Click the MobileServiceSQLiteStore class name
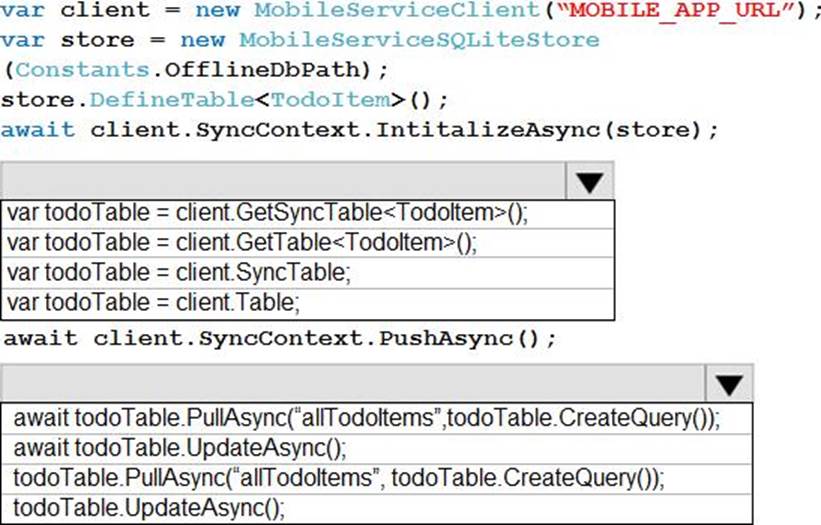The height and width of the screenshot is (525, 821). (425, 41)
